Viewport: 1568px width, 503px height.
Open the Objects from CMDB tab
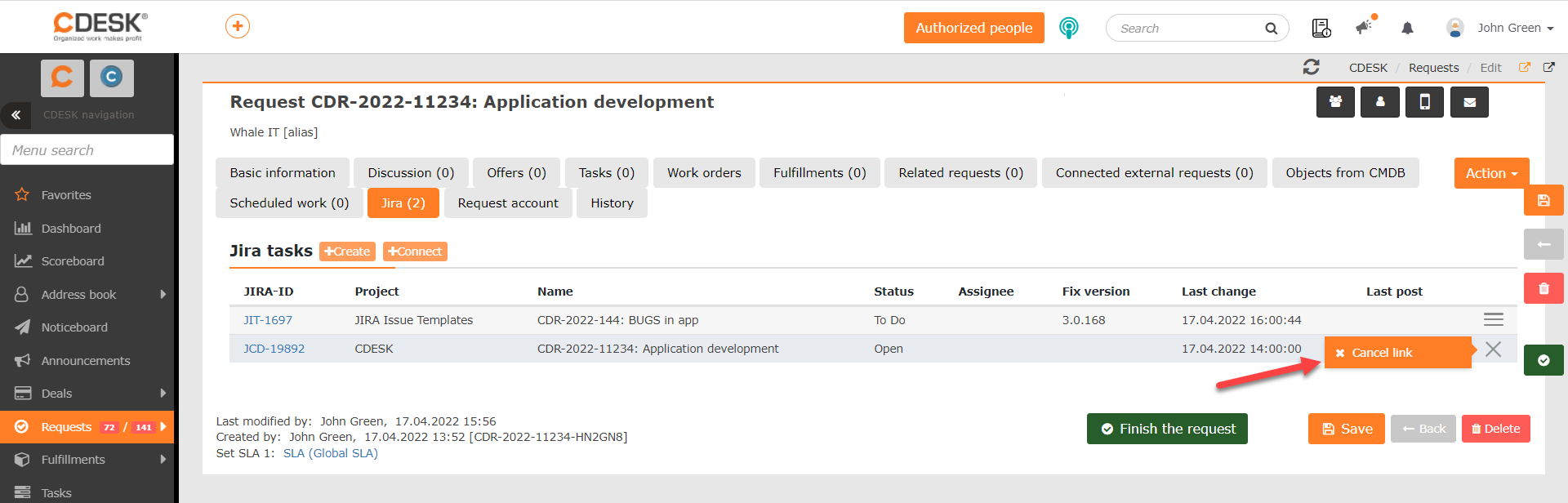tap(1345, 173)
